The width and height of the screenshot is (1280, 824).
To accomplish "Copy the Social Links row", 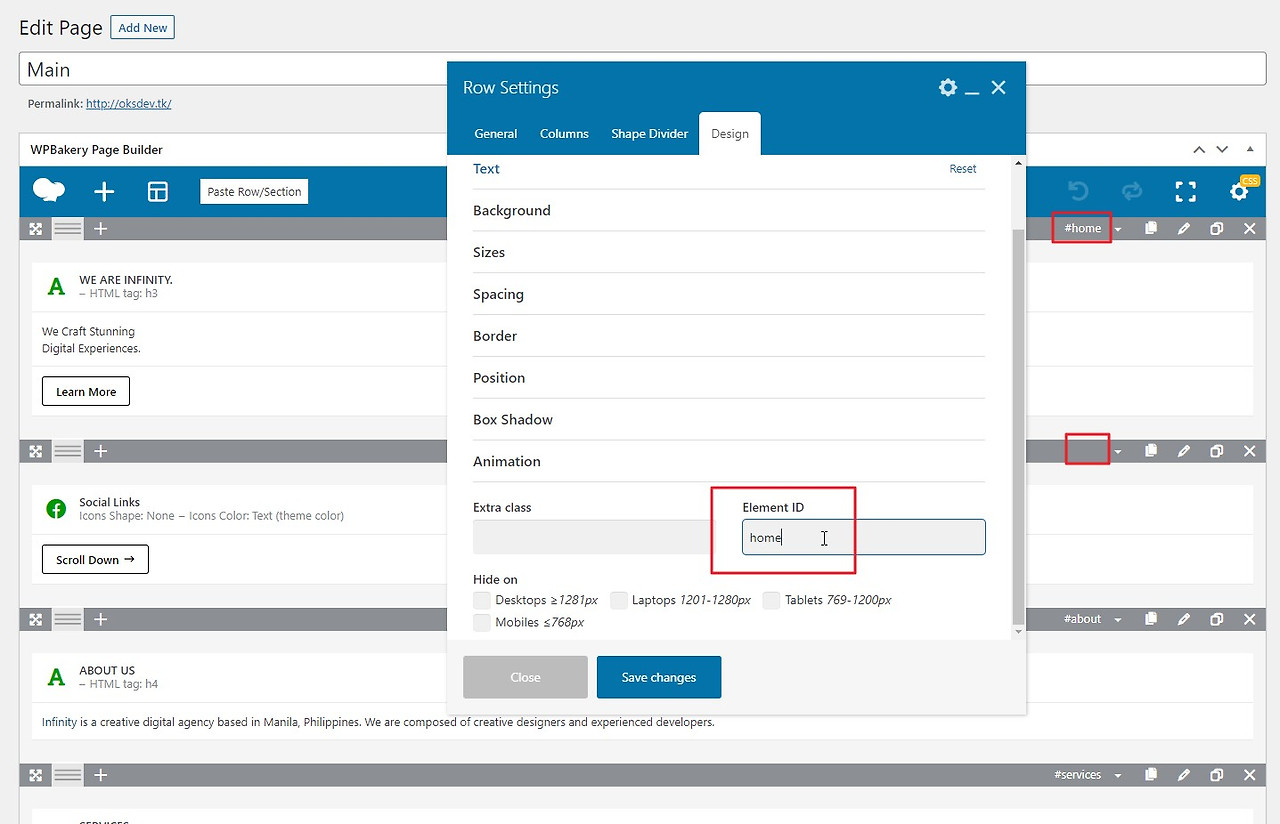I will tap(1151, 451).
